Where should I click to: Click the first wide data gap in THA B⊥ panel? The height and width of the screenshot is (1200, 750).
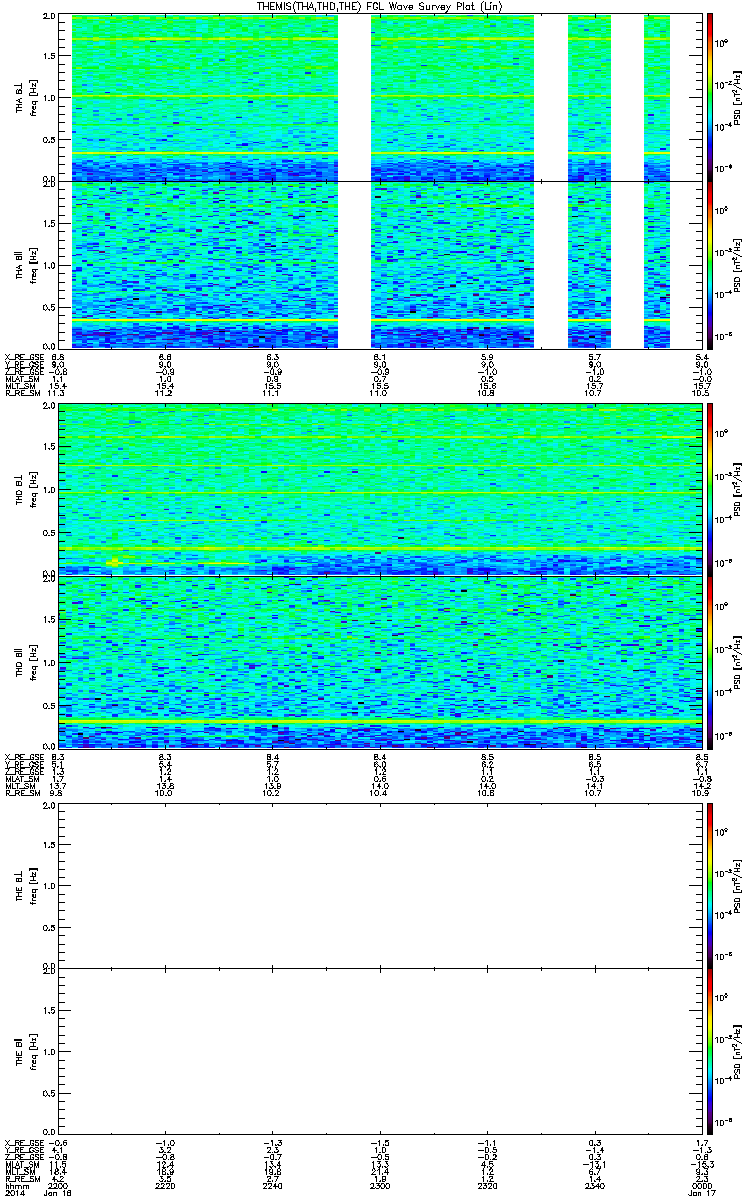click(x=355, y=97)
